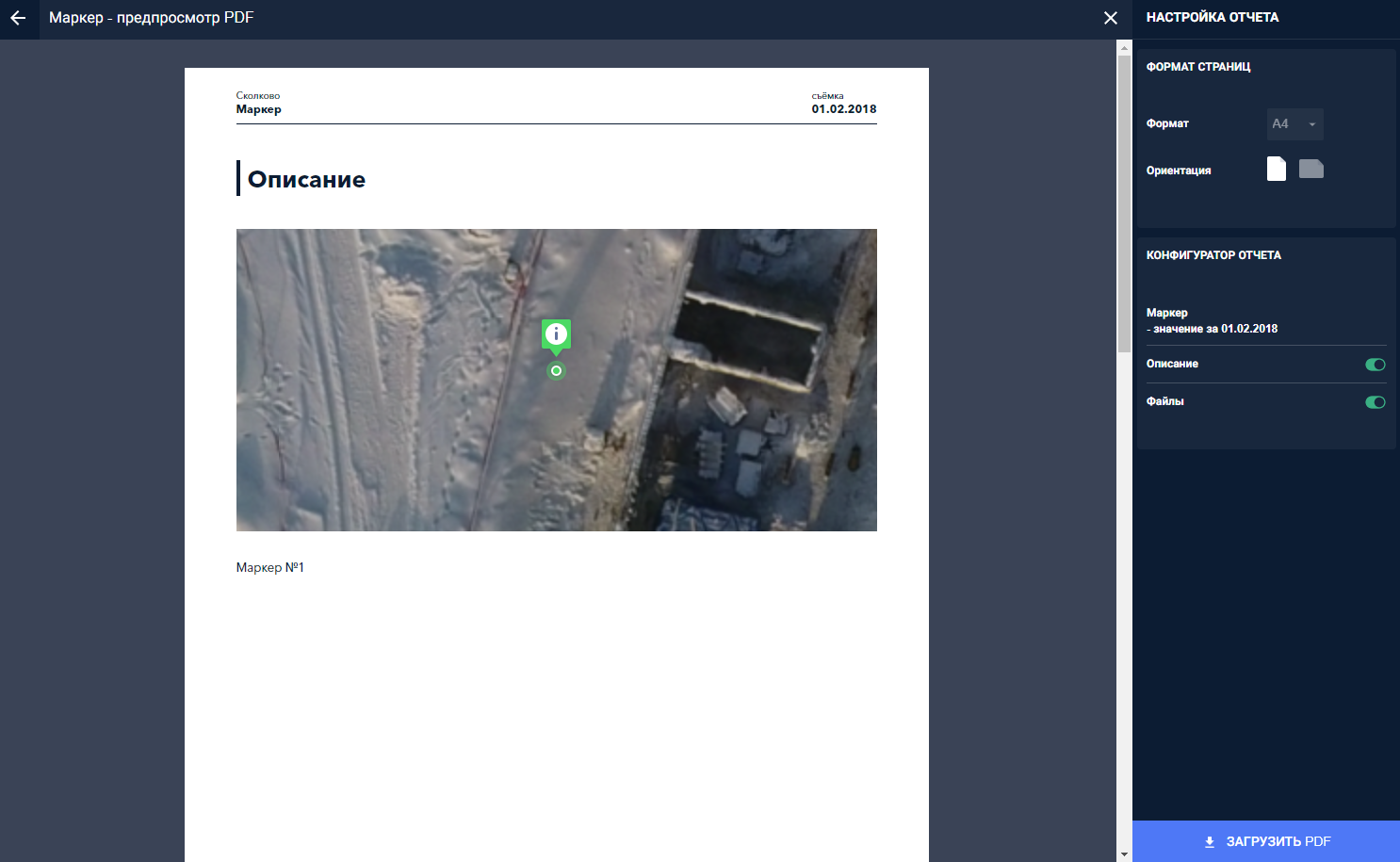The image size is (1400, 862).
Task: Click the 01.02.2018 date in page header
Action: click(844, 109)
